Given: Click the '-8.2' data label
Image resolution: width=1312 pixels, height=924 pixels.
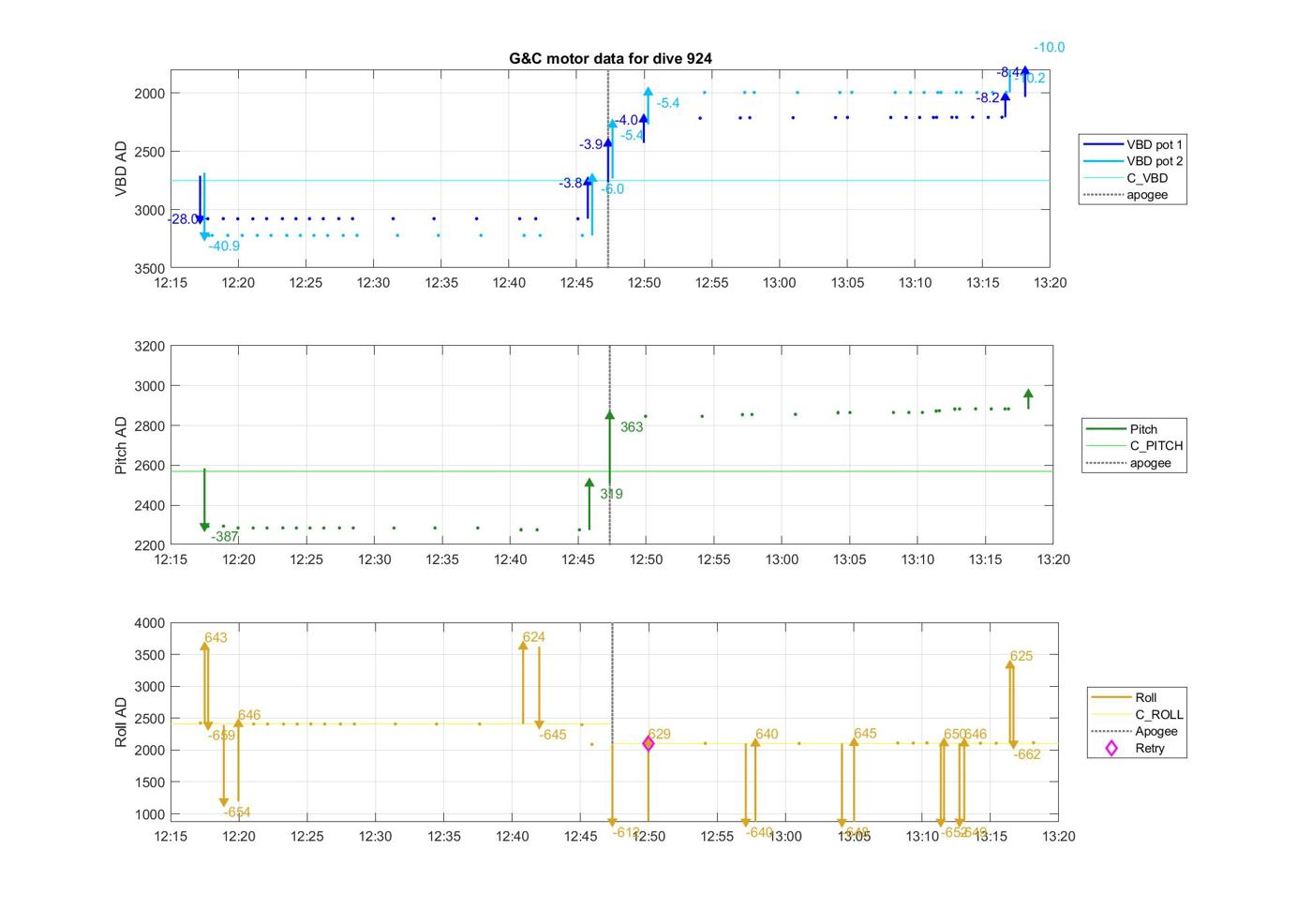Looking at the screenshot, I should (x=988, y=98).
